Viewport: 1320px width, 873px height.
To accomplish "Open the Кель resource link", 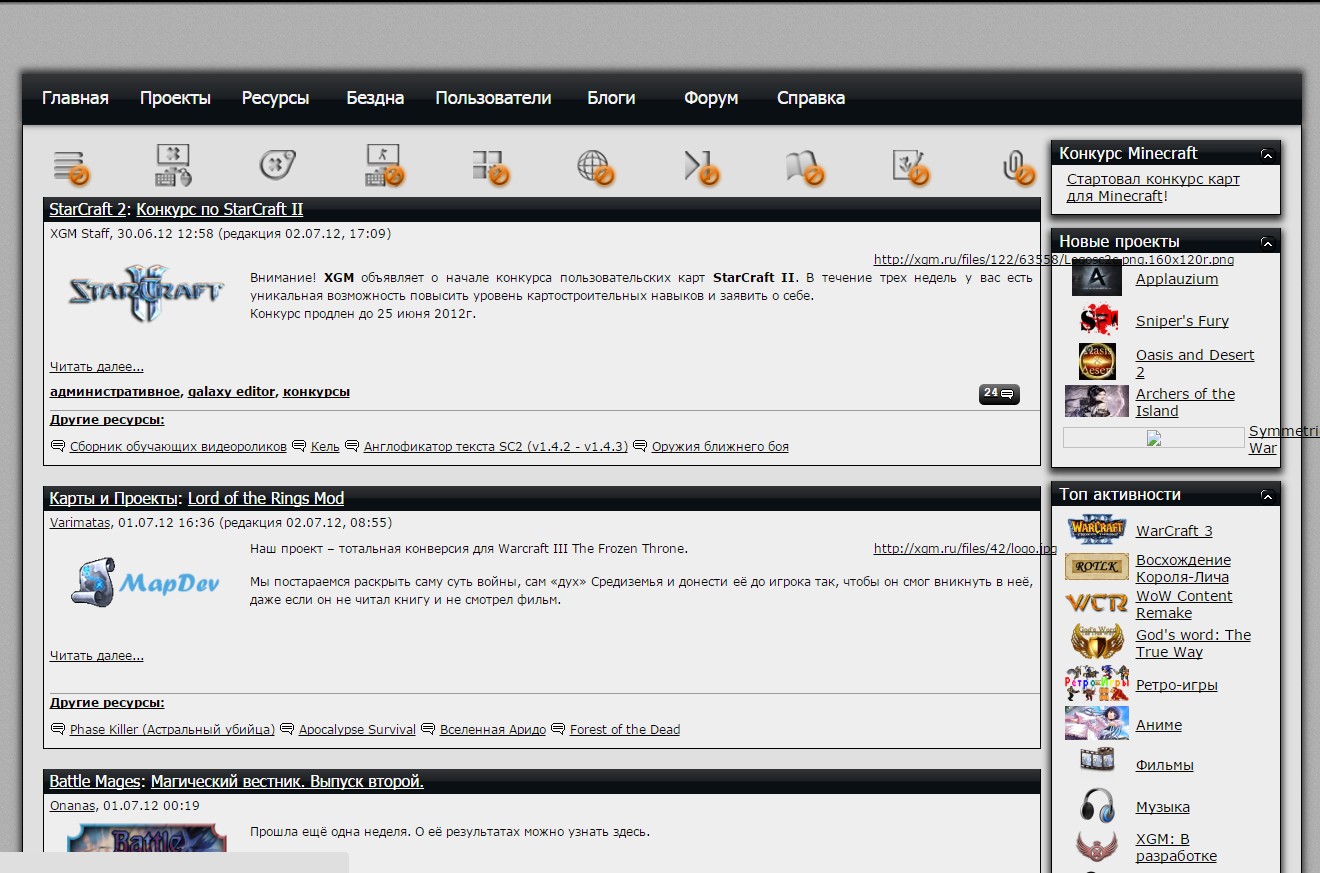I will pyautogui.click(x=325, y=447).
